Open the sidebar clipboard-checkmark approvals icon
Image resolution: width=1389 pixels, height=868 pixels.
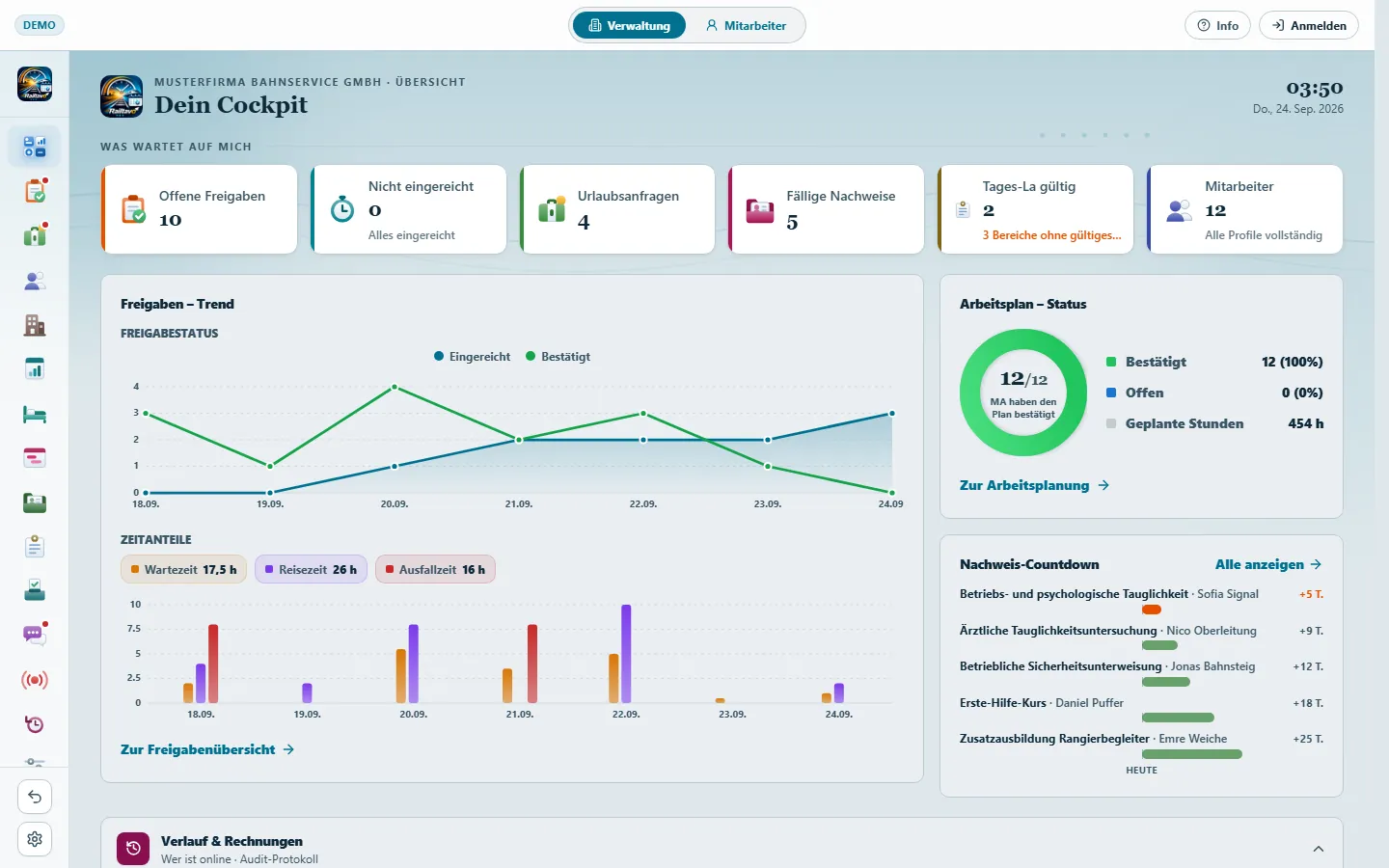pos(35,191)
